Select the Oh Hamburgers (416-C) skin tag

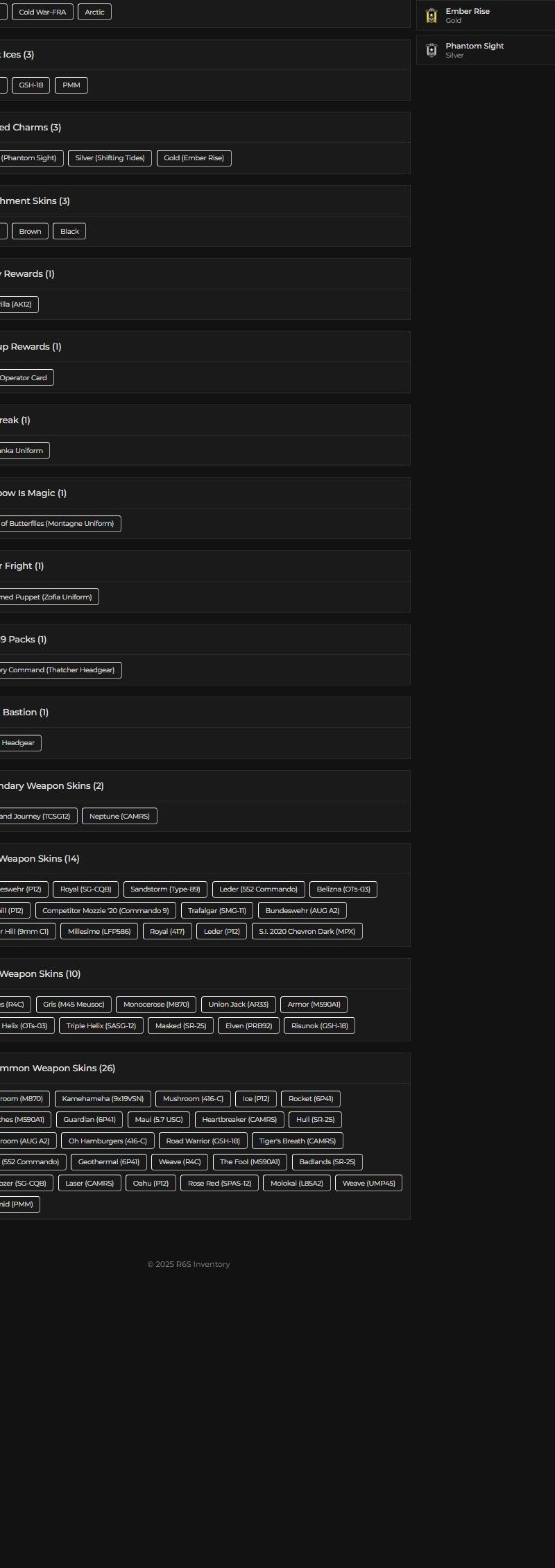[x=108, y=1141]
